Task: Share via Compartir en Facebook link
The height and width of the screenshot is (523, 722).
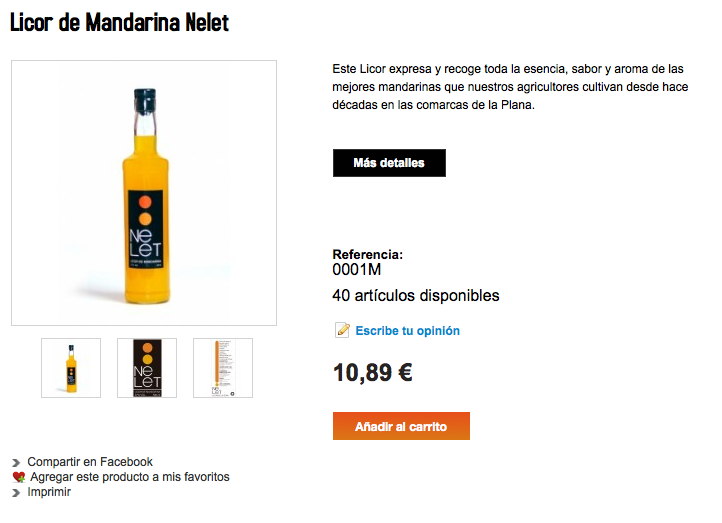Action: (x=90, y=462)
